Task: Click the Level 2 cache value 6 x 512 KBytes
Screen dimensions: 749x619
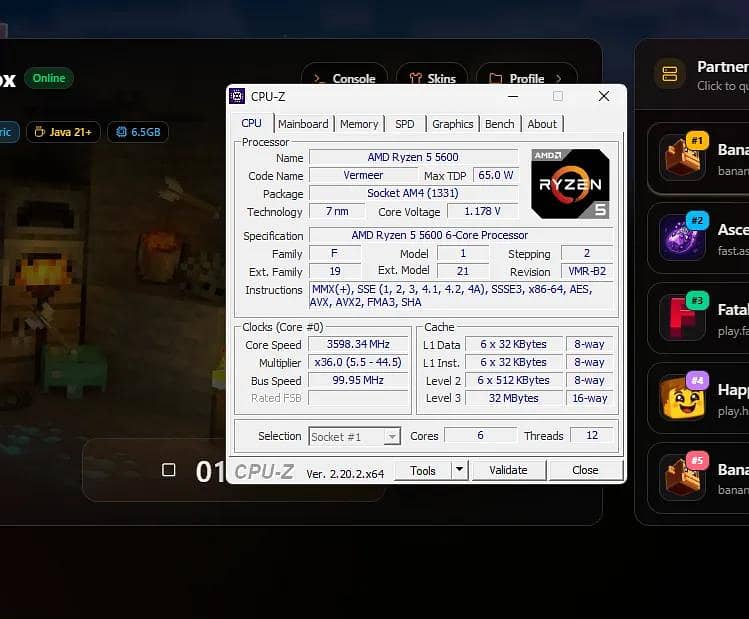Action: click(x=514, y=380)
